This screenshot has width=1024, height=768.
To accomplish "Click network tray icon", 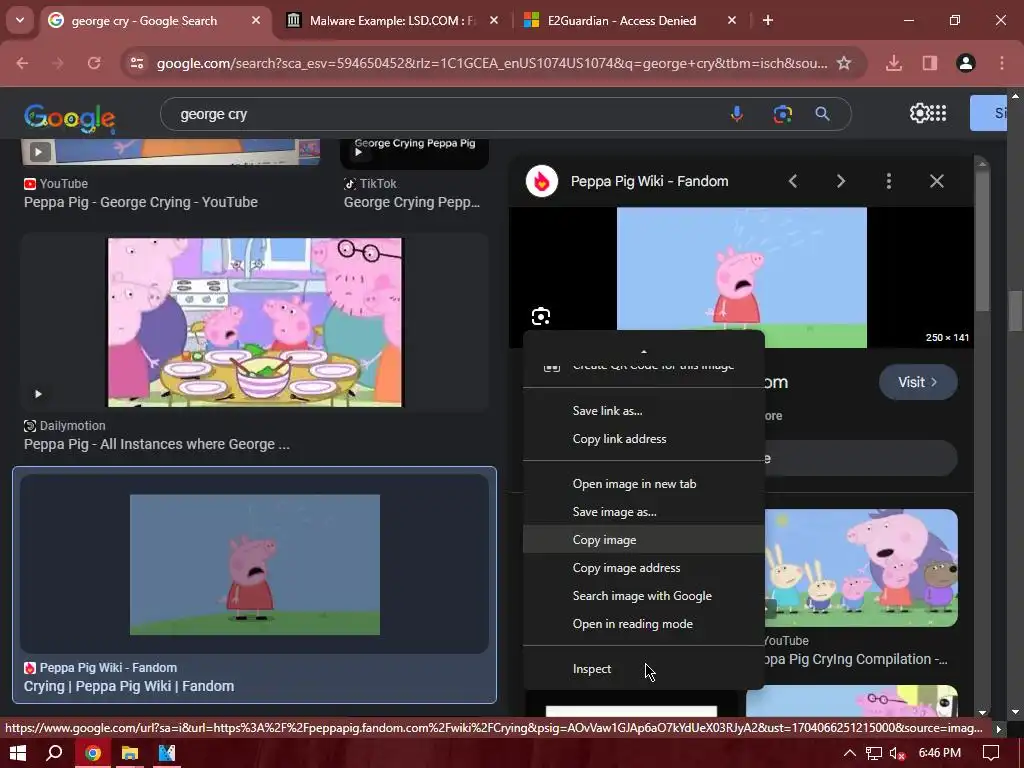I will [874, 754].
